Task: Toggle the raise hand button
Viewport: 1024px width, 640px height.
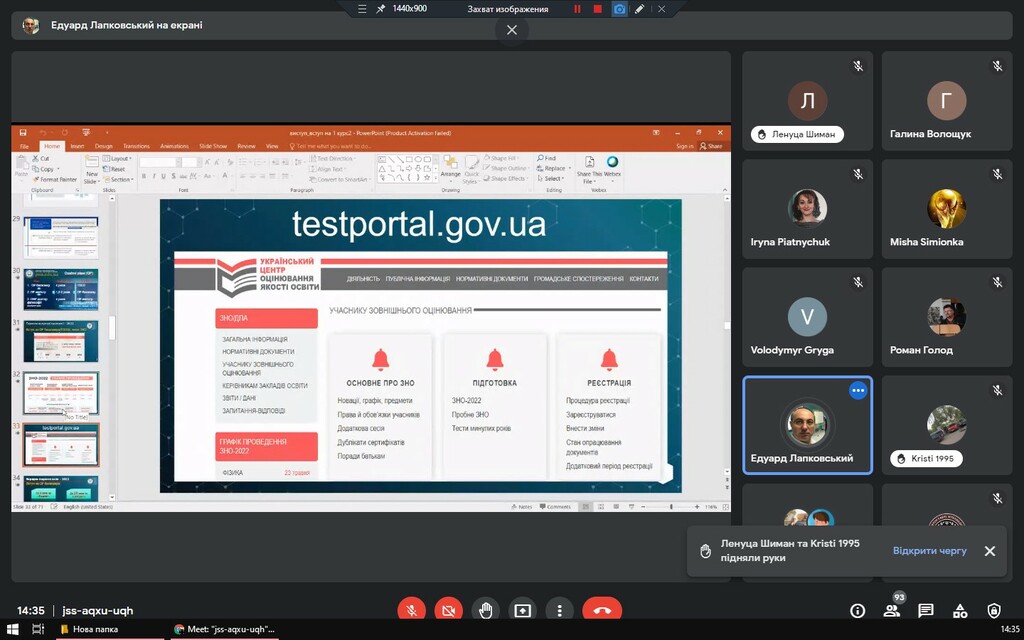Action: pyautogui.click(x=486, y=610)
